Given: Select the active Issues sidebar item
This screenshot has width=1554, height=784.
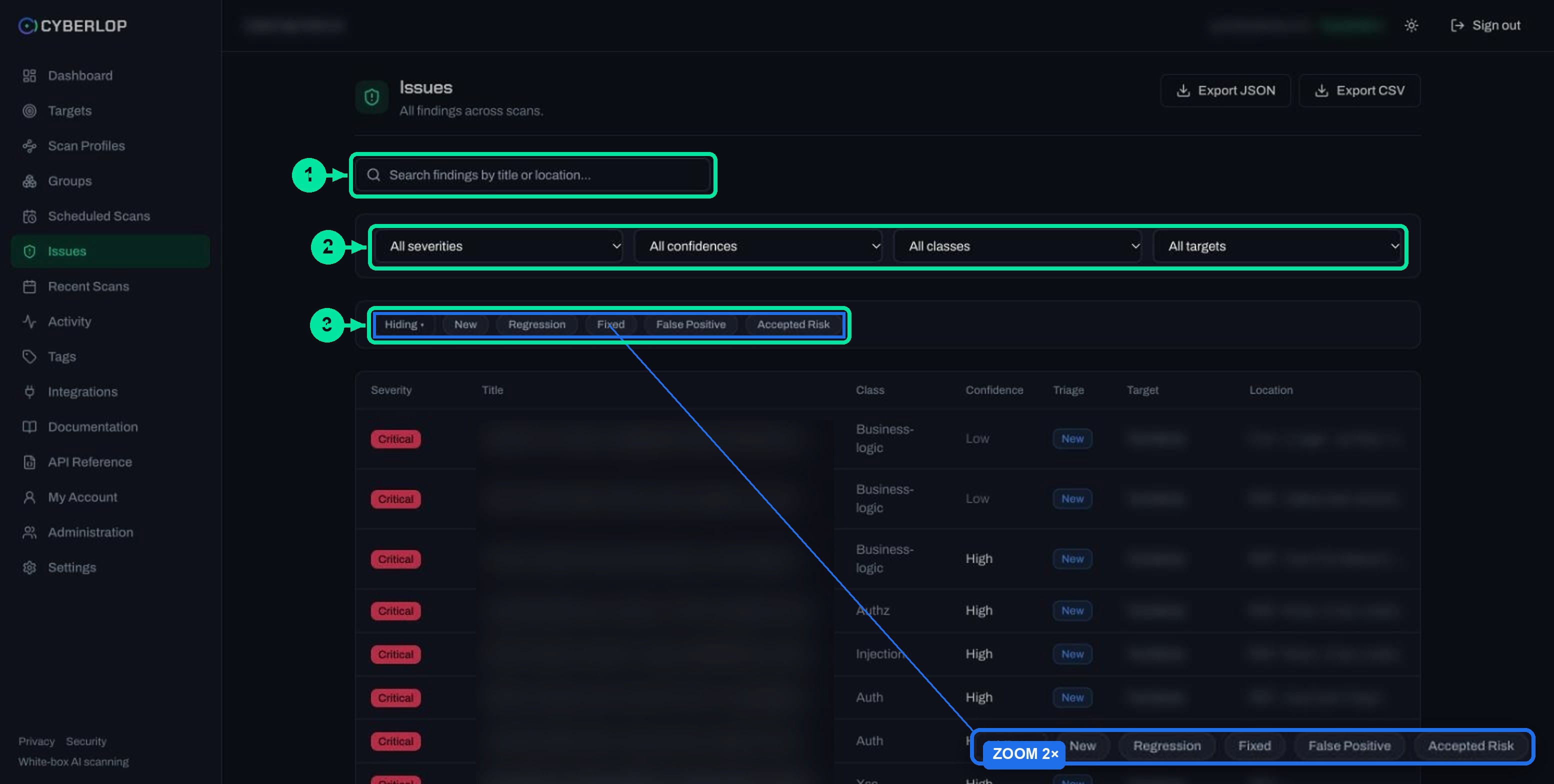Looking at the screenshot, I should click(110, 251).
